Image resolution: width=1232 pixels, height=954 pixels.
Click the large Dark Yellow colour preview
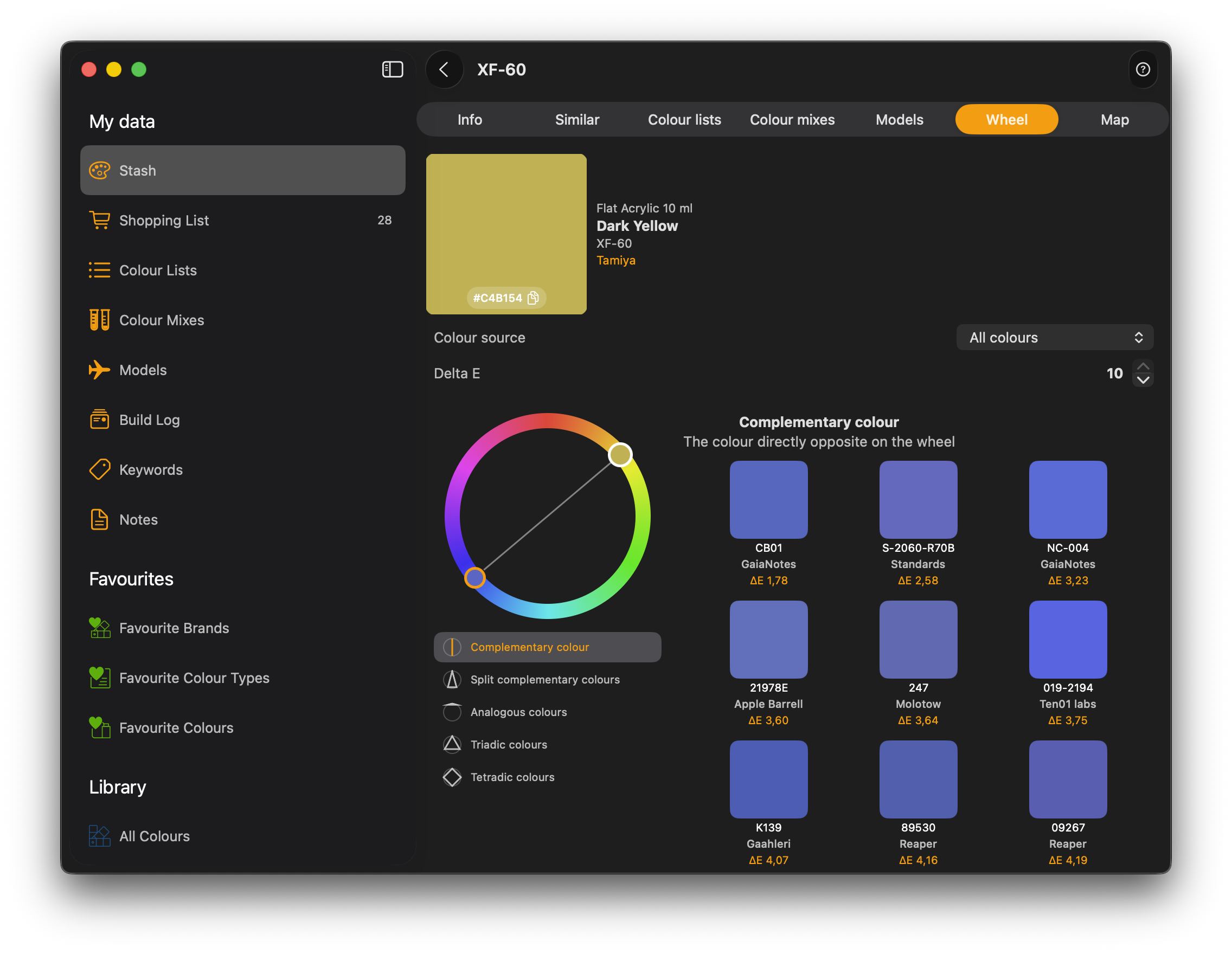[x=506, y=234]
